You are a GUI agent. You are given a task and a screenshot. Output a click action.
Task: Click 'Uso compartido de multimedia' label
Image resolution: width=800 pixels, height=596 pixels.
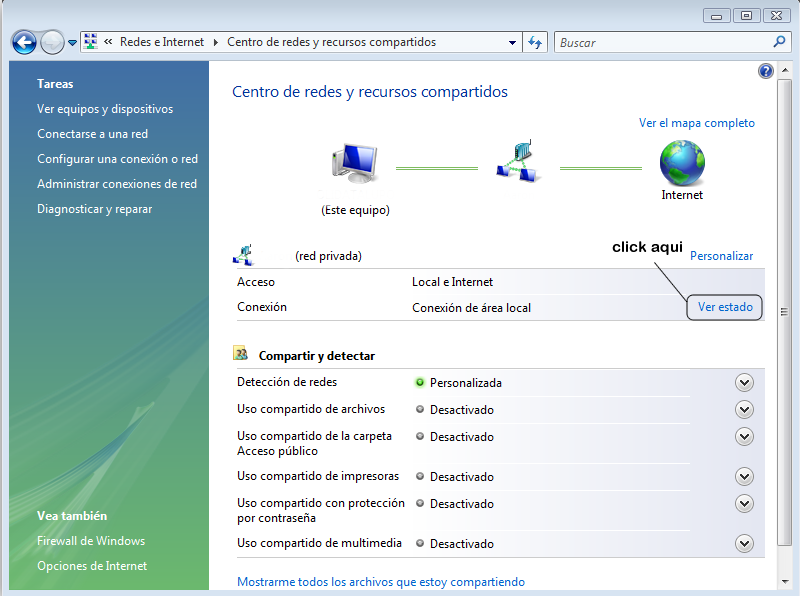tap(319, 543)
